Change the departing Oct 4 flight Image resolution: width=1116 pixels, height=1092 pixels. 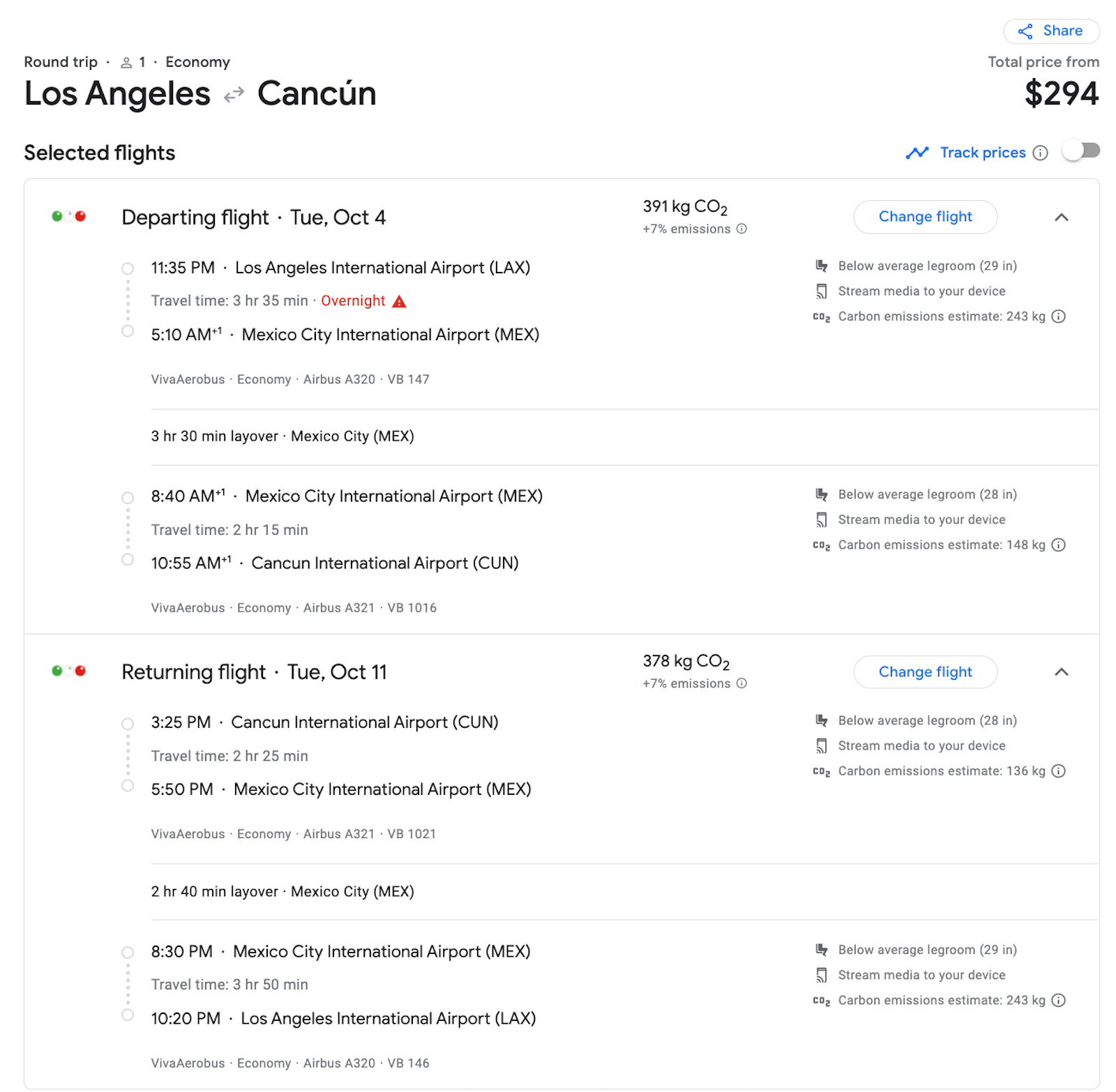click(x=925, y=217)
